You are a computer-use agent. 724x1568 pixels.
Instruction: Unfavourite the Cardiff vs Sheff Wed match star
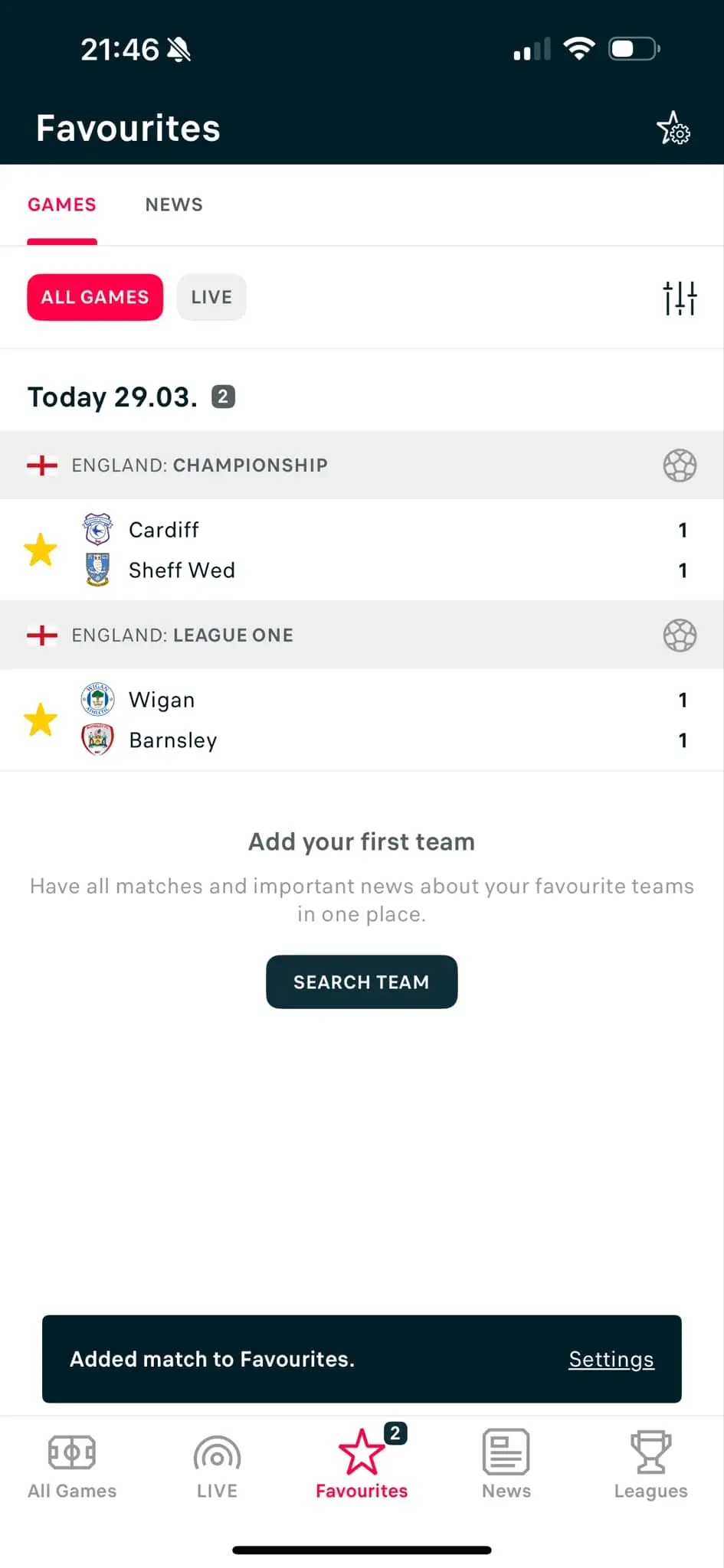[41, 550]
